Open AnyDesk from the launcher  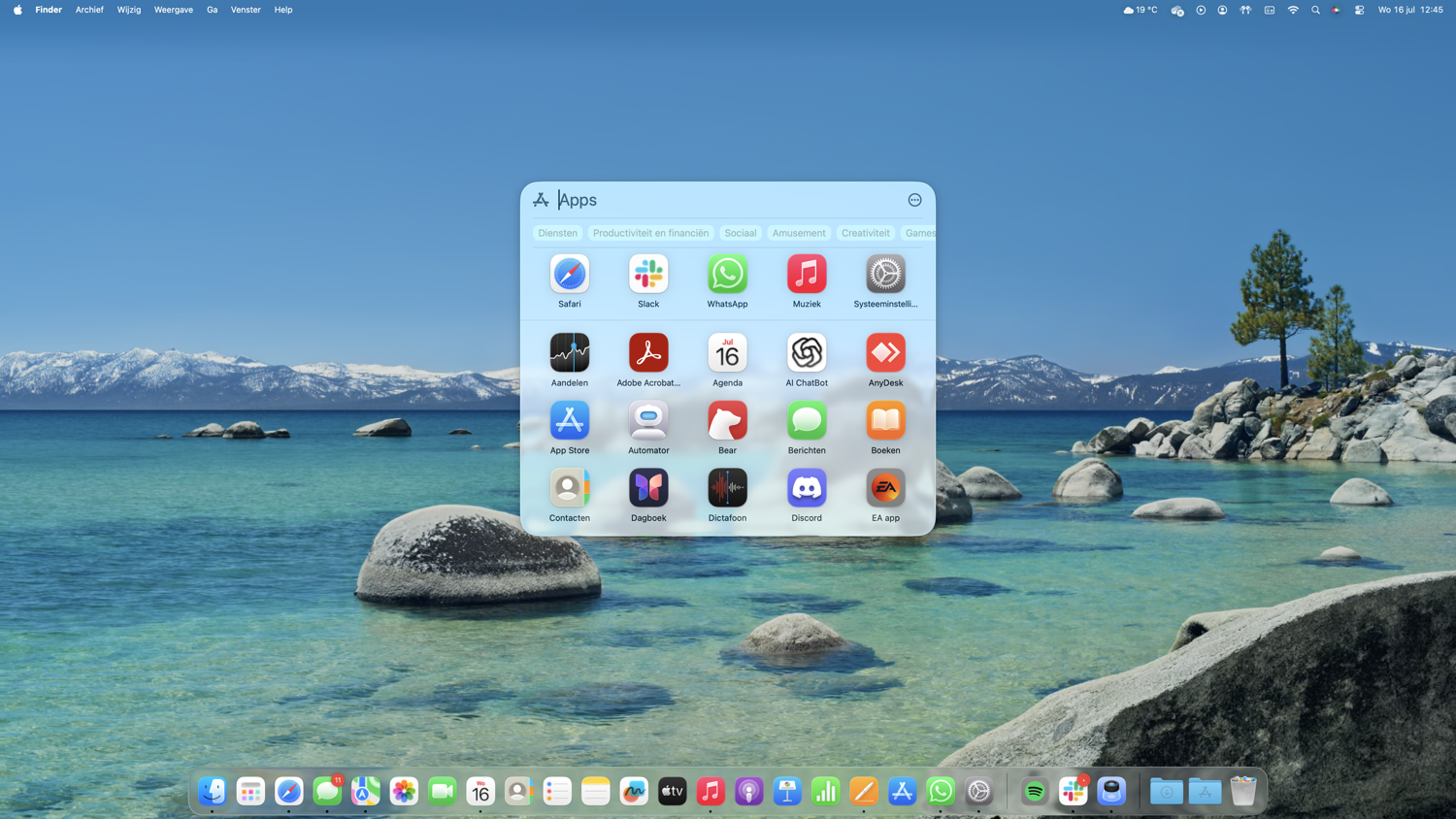click(x=885, y=353)
